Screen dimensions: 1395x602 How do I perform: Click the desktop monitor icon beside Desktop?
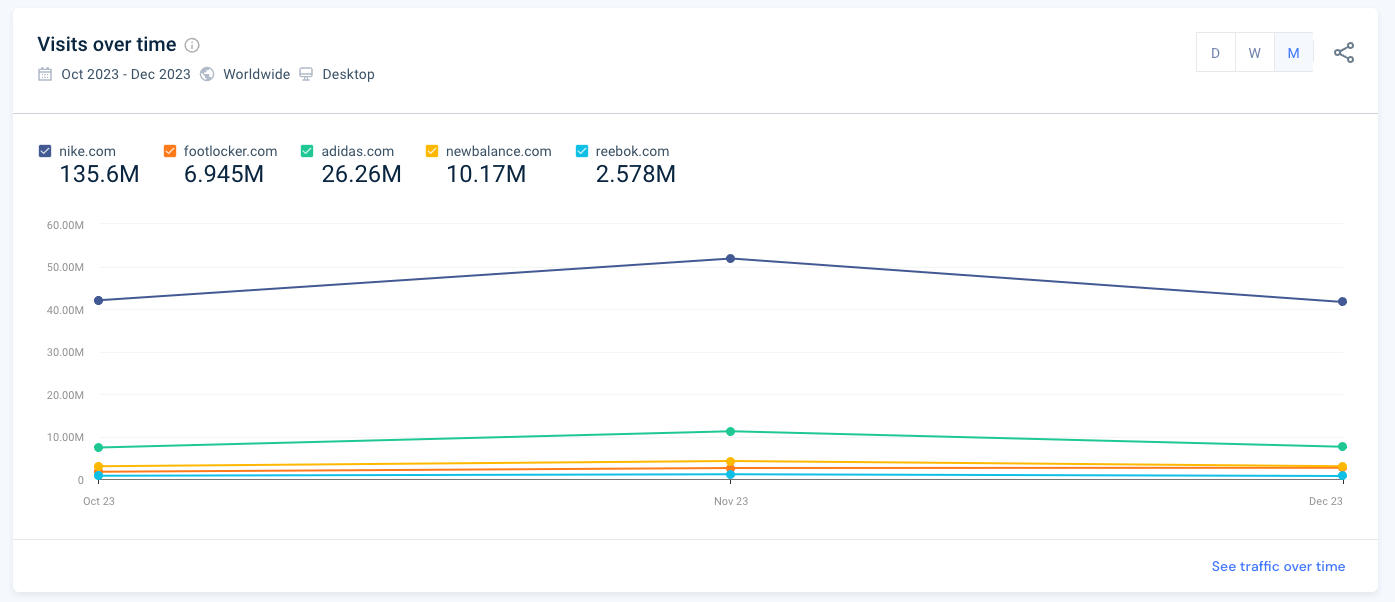coord(305,74)
